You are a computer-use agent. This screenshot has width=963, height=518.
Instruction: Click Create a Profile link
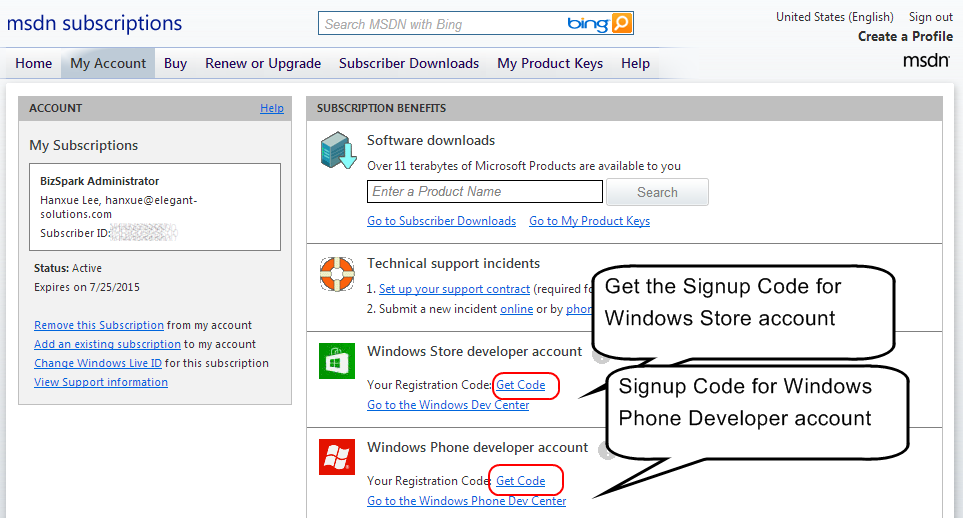coord(905,36)
